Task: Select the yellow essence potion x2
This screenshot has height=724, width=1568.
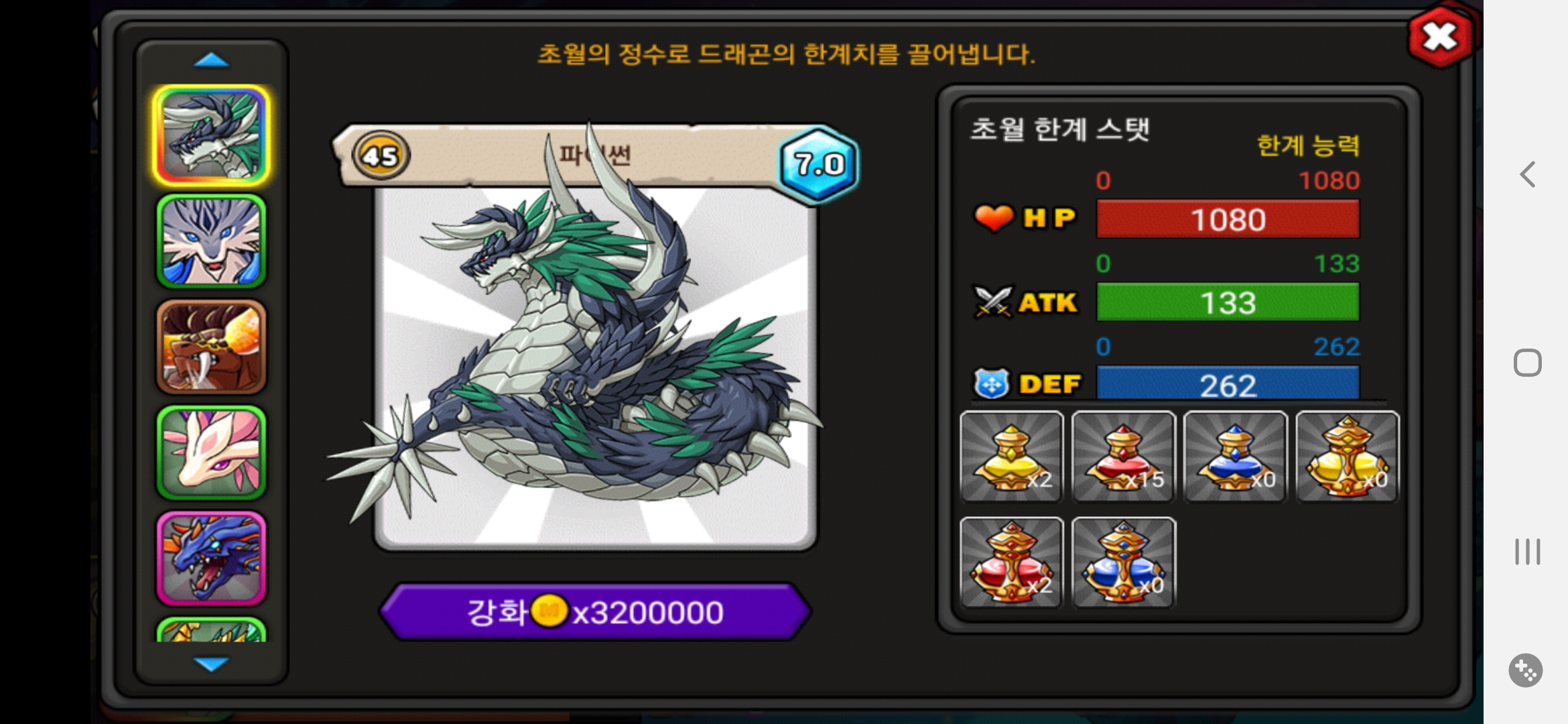Action: (x=1012, y=457)
